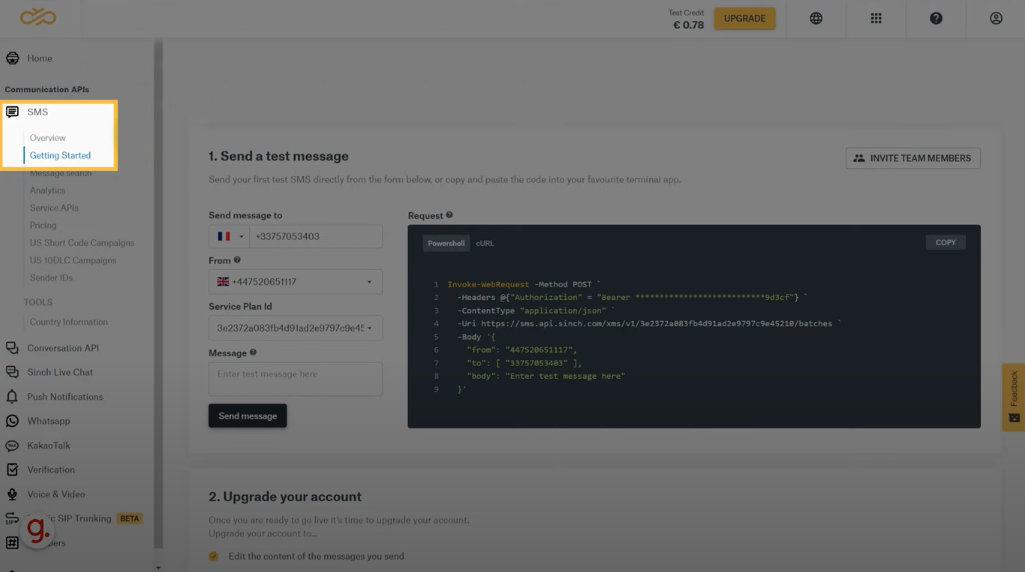Viewport: 1025px width, 572px height.
Task: Click the -Uri line in the code
Action: tap(649, 324)
